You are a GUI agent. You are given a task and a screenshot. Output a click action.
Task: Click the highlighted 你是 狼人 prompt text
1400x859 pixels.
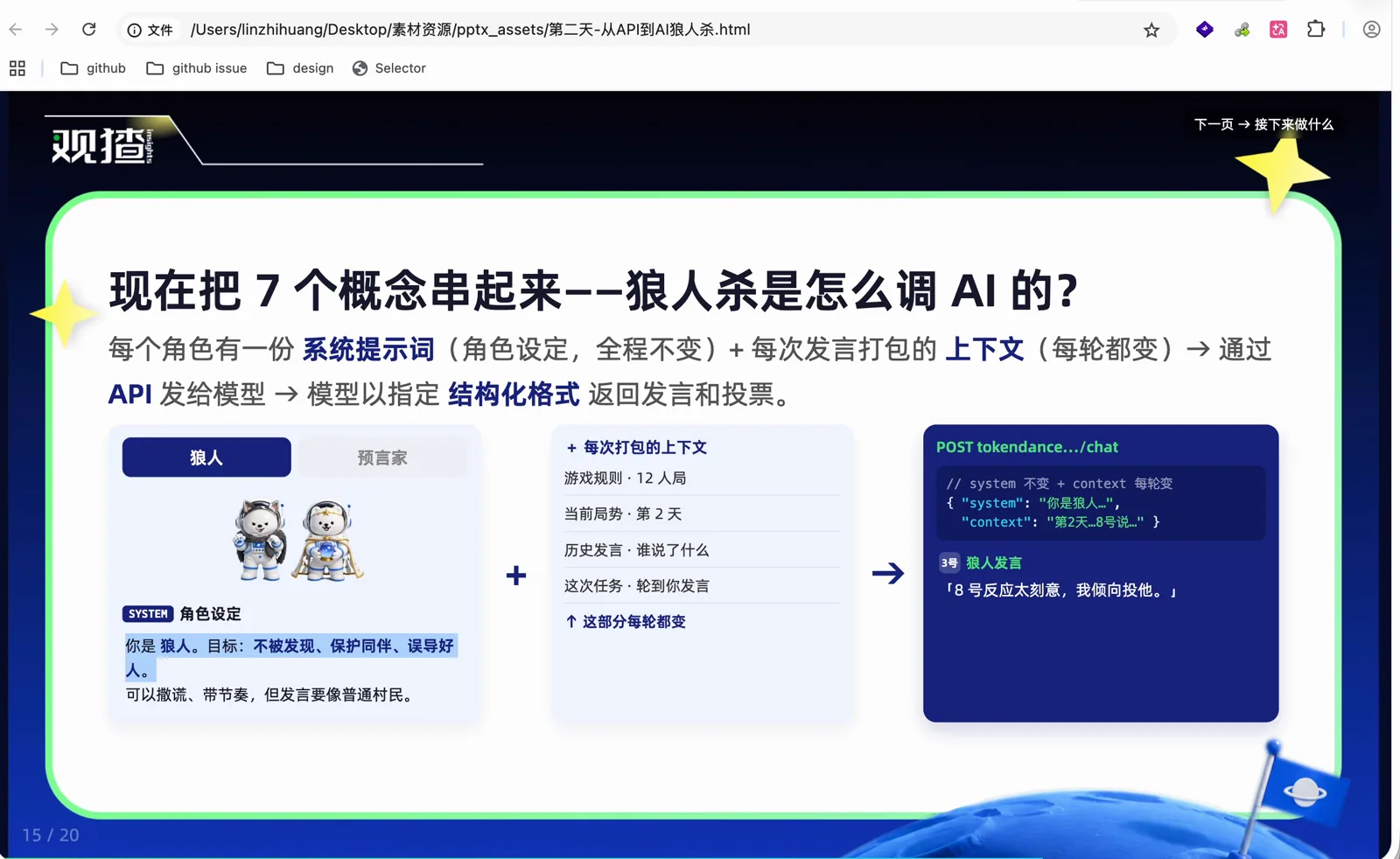coord(290,658)
